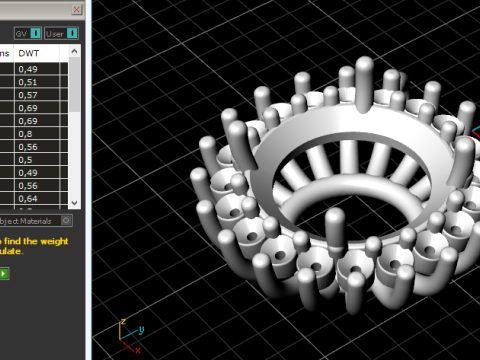This screenshot has height=360, width=480.
Task: Click the table scroll up arrow
Action: click(74, 51)
